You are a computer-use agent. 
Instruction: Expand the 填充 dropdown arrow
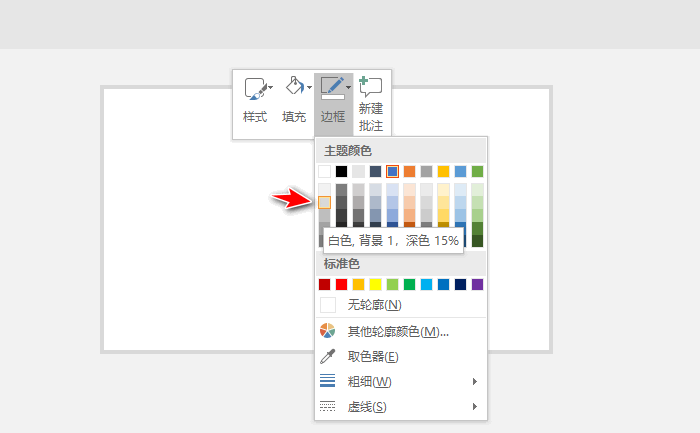(309, 87)
